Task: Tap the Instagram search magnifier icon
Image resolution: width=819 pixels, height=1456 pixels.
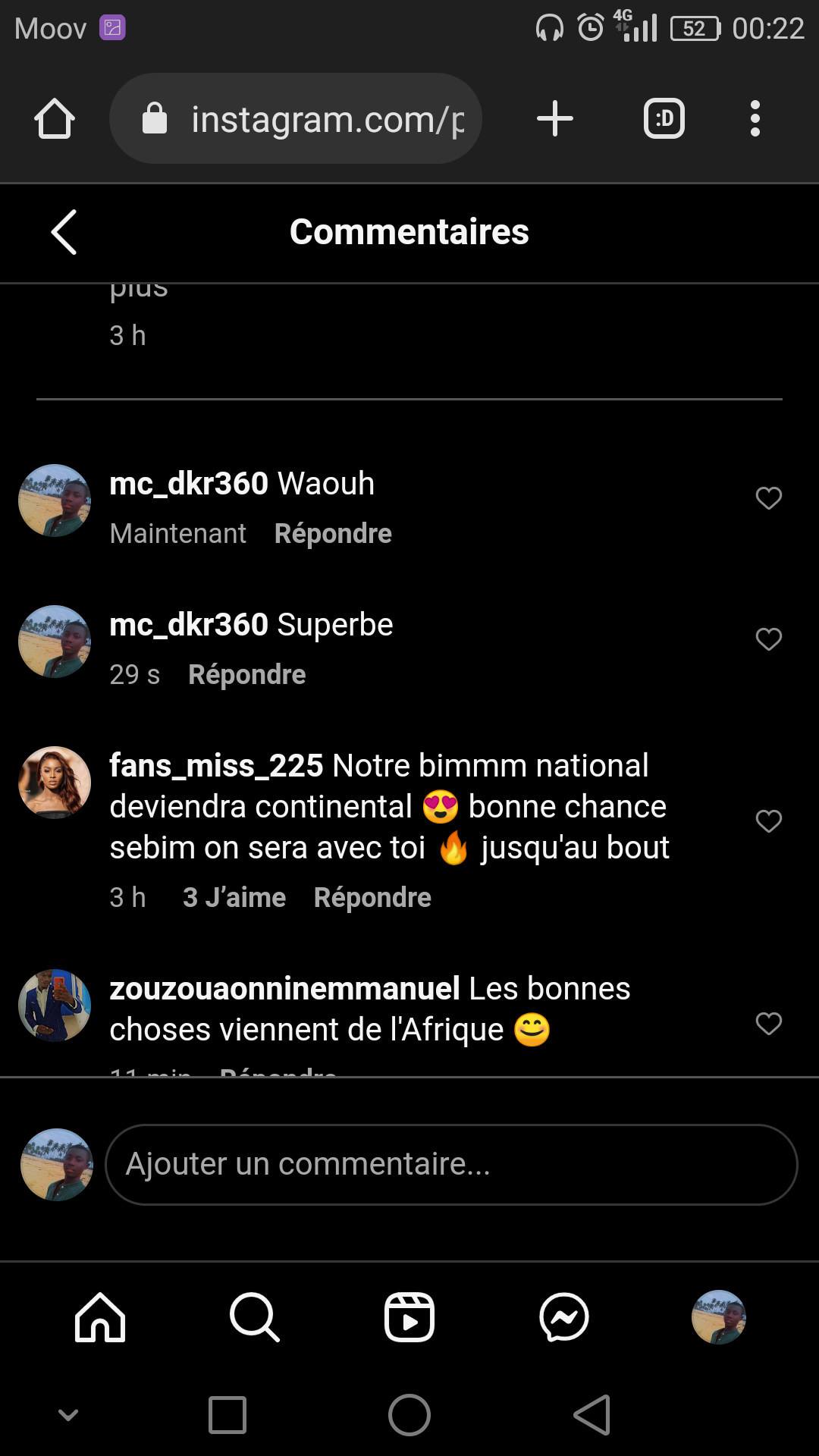Action: [255, 1317]
